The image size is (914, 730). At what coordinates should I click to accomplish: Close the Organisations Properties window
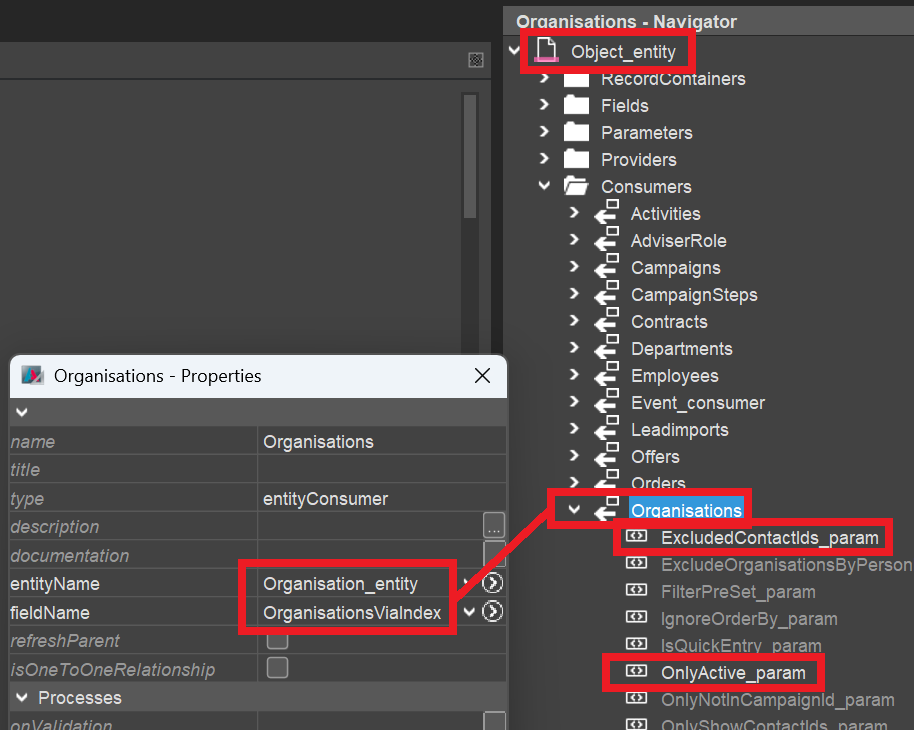(482, 376)
